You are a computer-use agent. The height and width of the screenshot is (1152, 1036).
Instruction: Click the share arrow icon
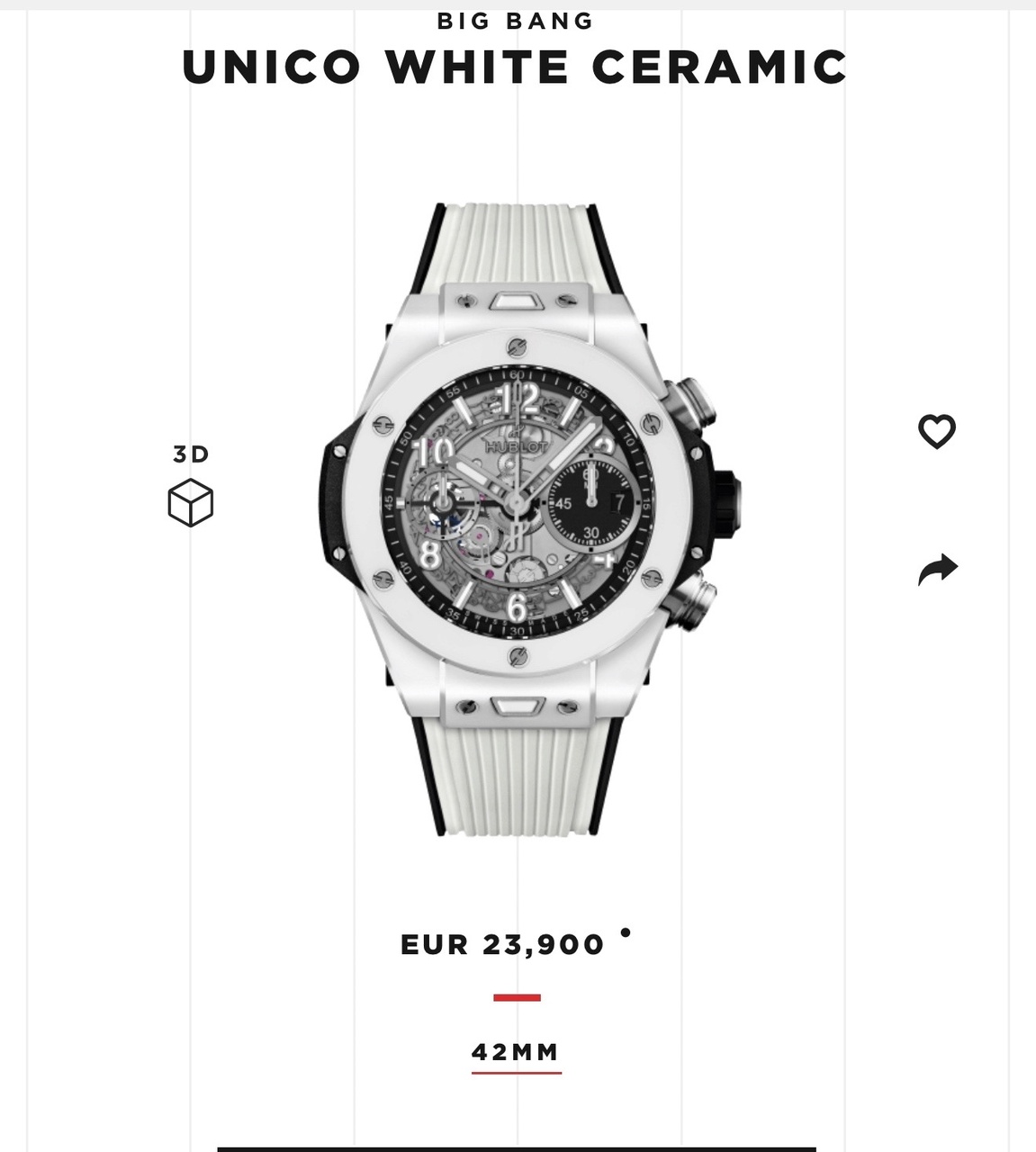938,570
